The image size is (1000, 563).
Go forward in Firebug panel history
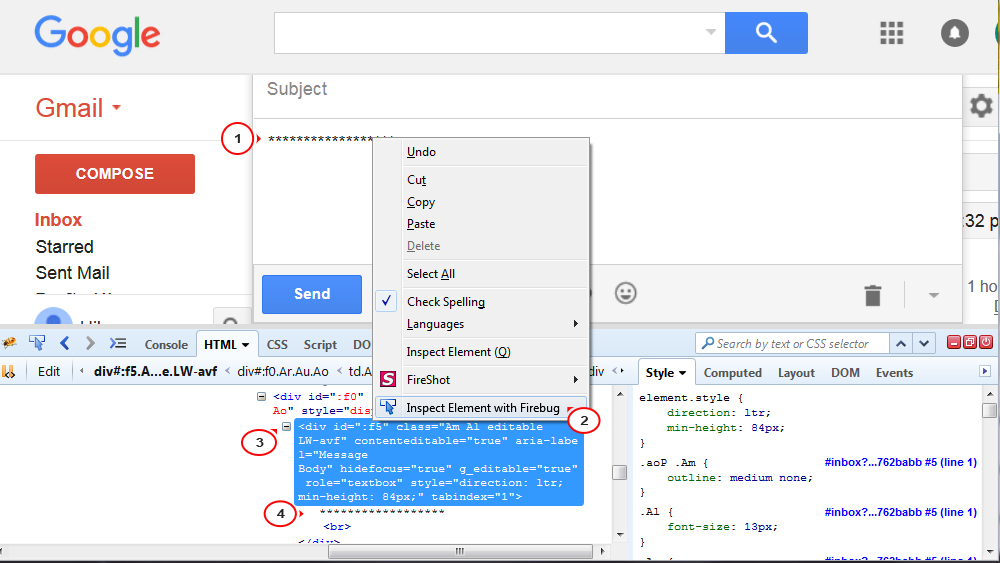[90, 343]
